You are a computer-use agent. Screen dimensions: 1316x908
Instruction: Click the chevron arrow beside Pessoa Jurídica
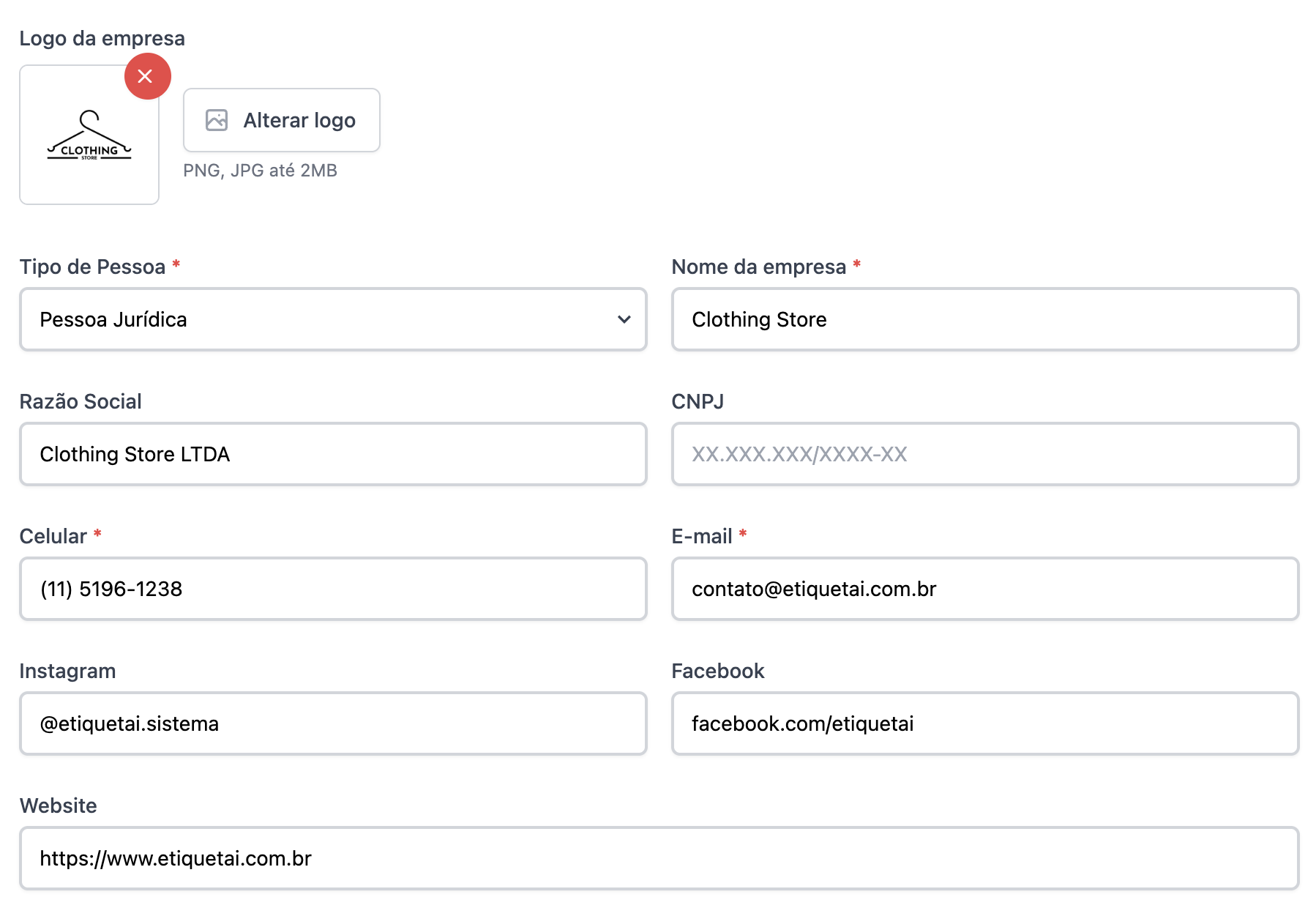624,319
